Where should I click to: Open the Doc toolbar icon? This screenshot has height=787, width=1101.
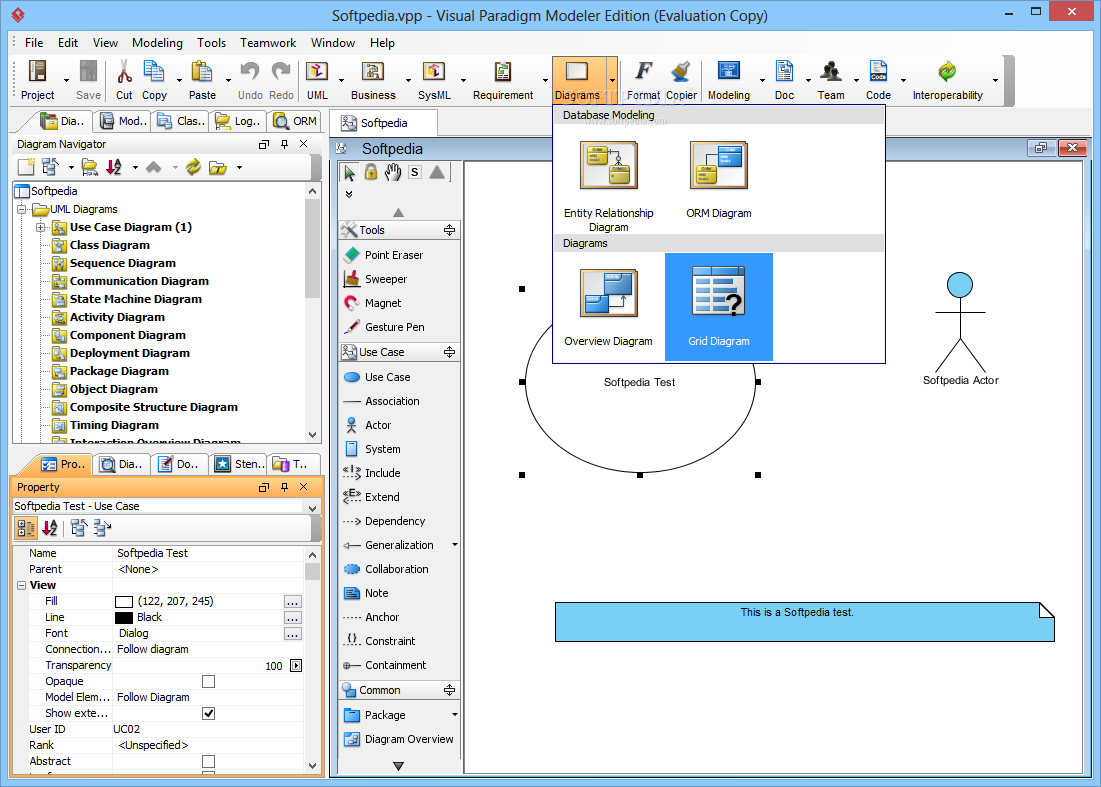(784, 72)
